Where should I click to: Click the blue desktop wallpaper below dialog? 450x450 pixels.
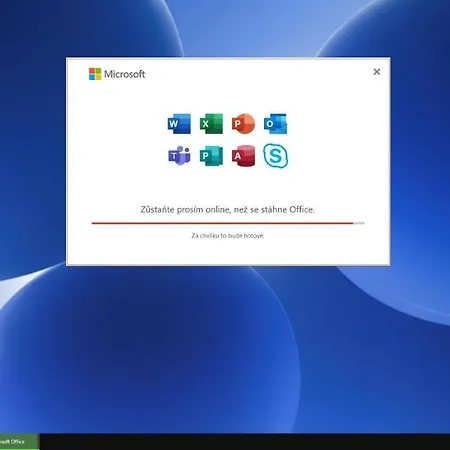225,350
